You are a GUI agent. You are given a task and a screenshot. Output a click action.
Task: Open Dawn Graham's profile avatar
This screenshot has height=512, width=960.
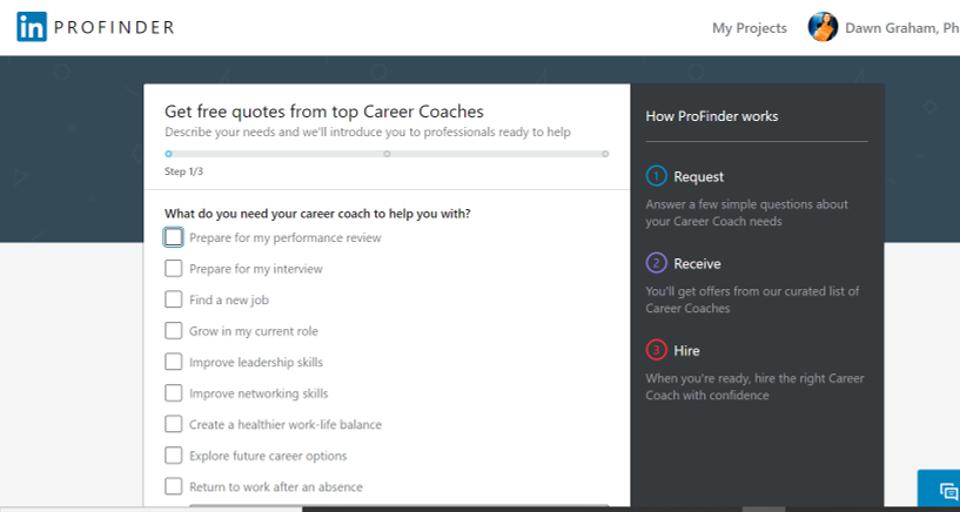click(823, 28)
